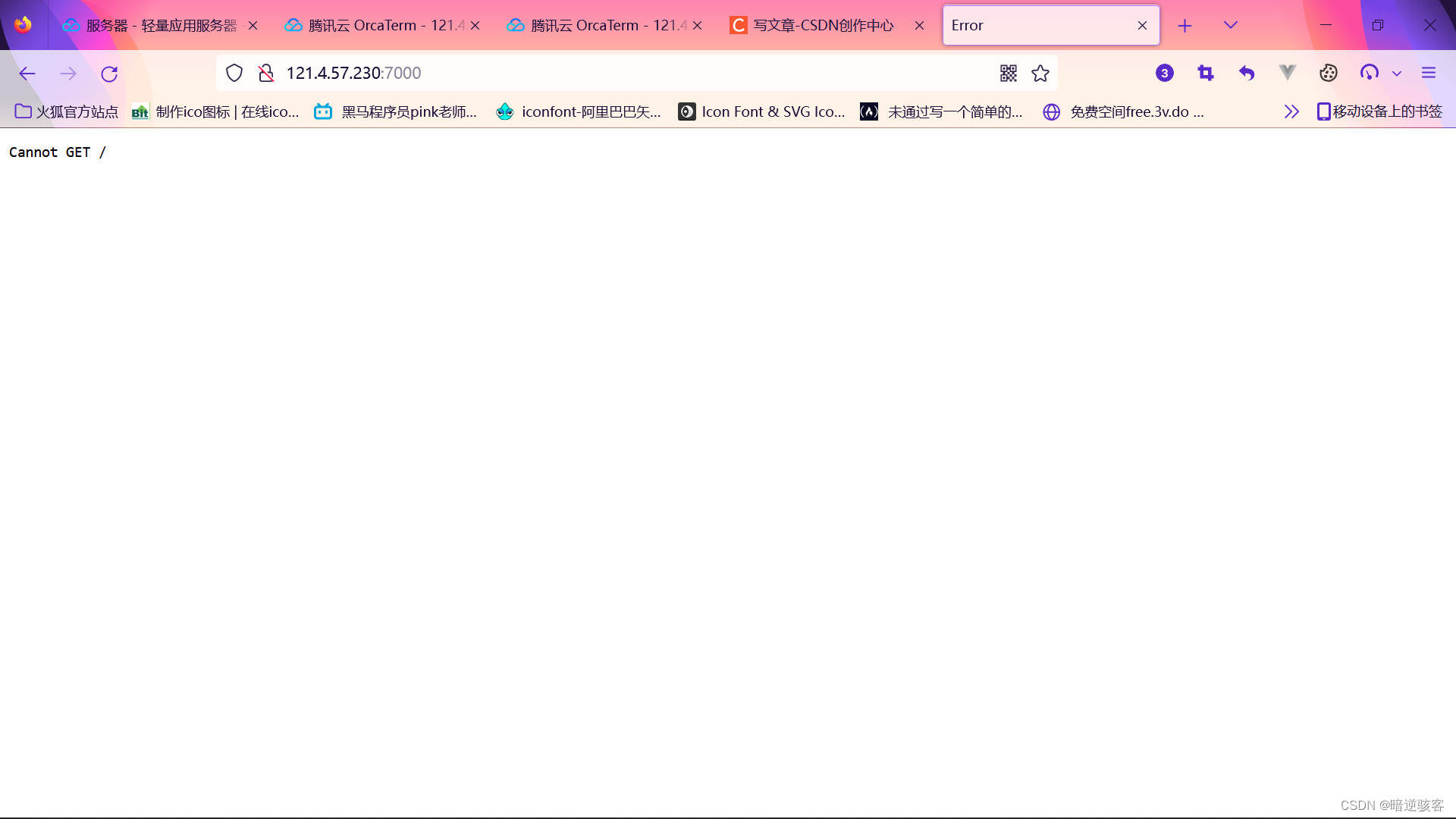The height and width of the screenshot is (819, 1456).
Task: Open 火狐官方站点 bookmarks folder
Action: pos(67,111)
